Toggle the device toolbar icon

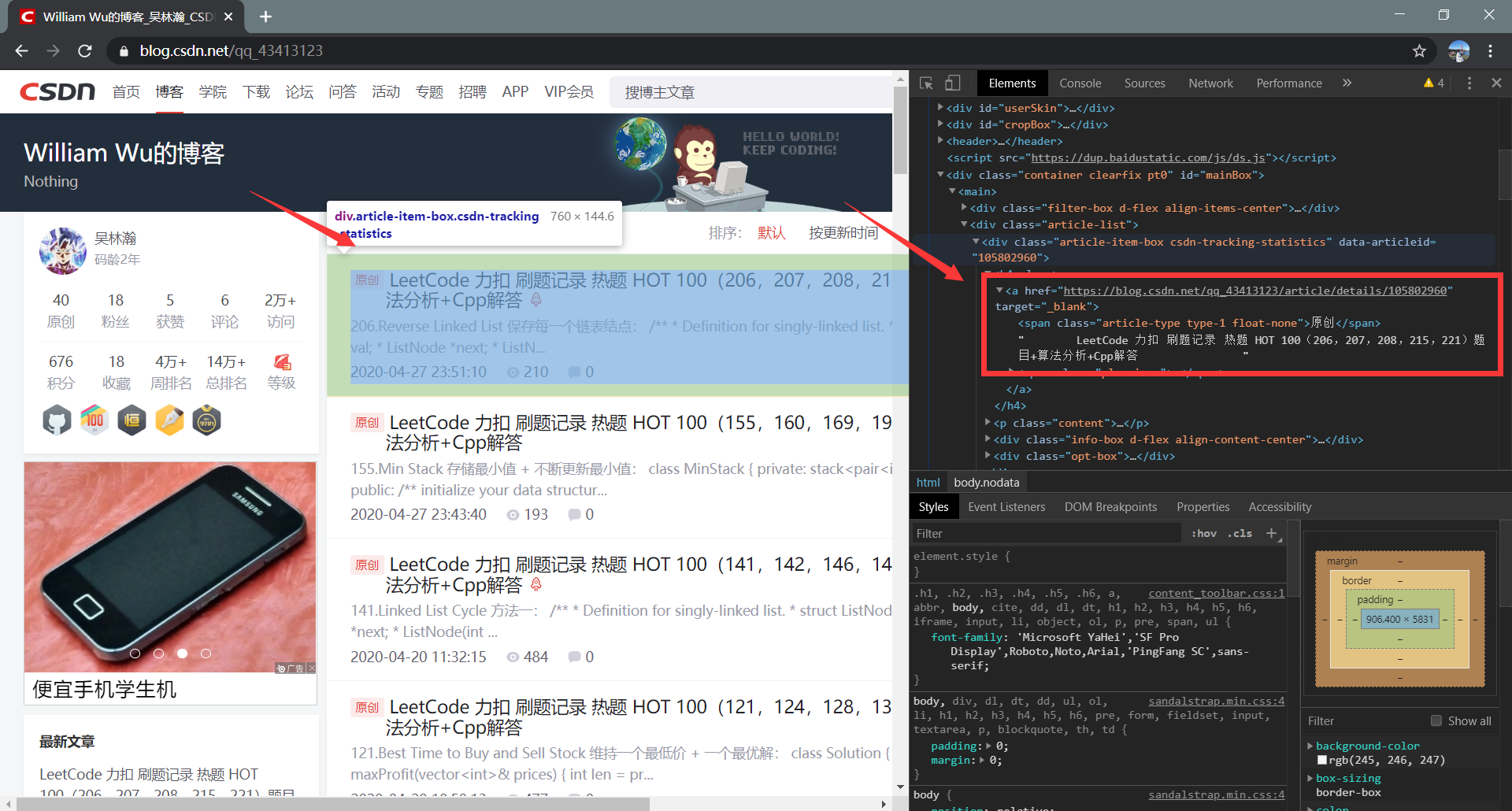pos(953,83)
